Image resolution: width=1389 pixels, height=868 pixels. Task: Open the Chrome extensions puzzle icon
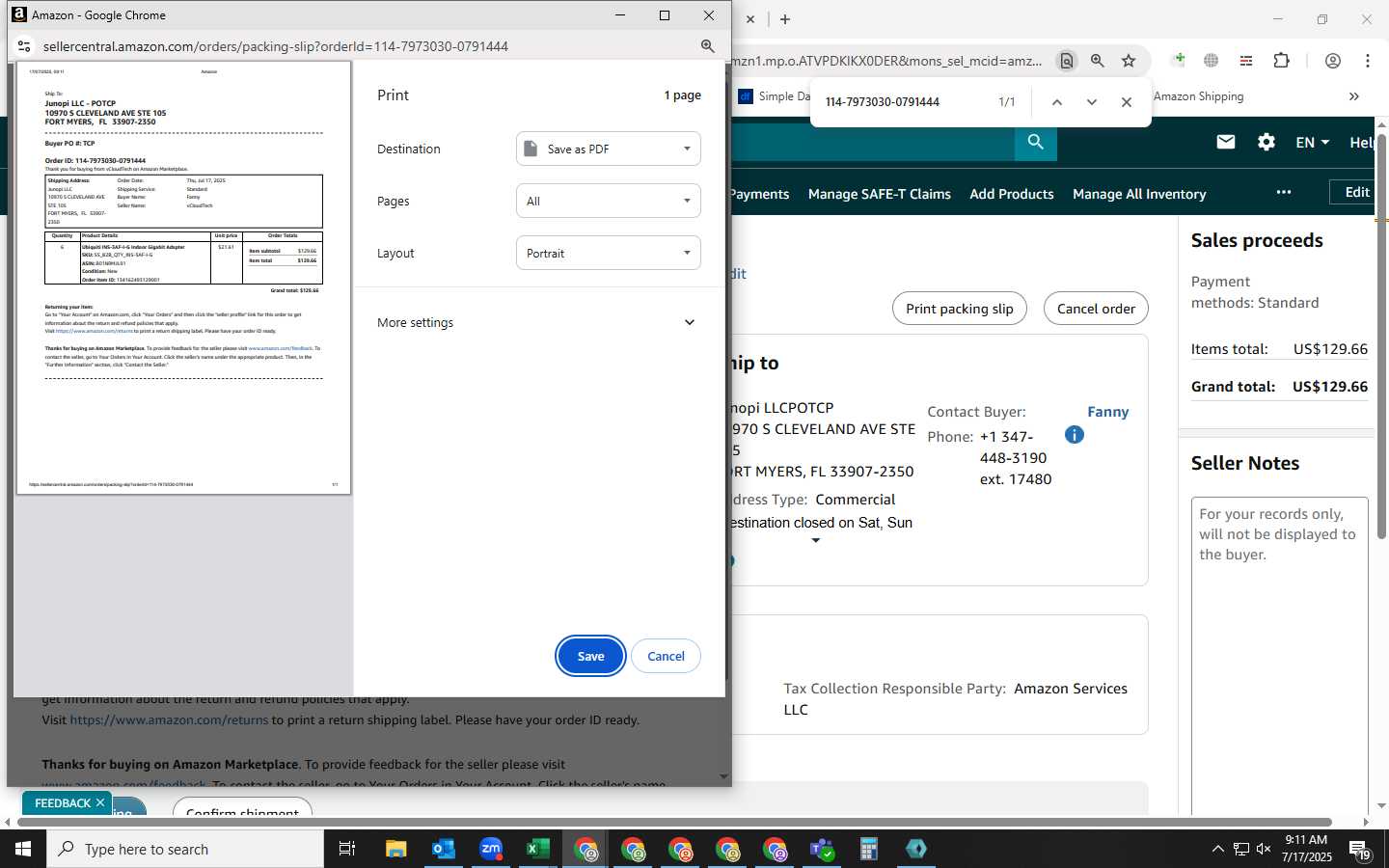[x=1281, y=61]
